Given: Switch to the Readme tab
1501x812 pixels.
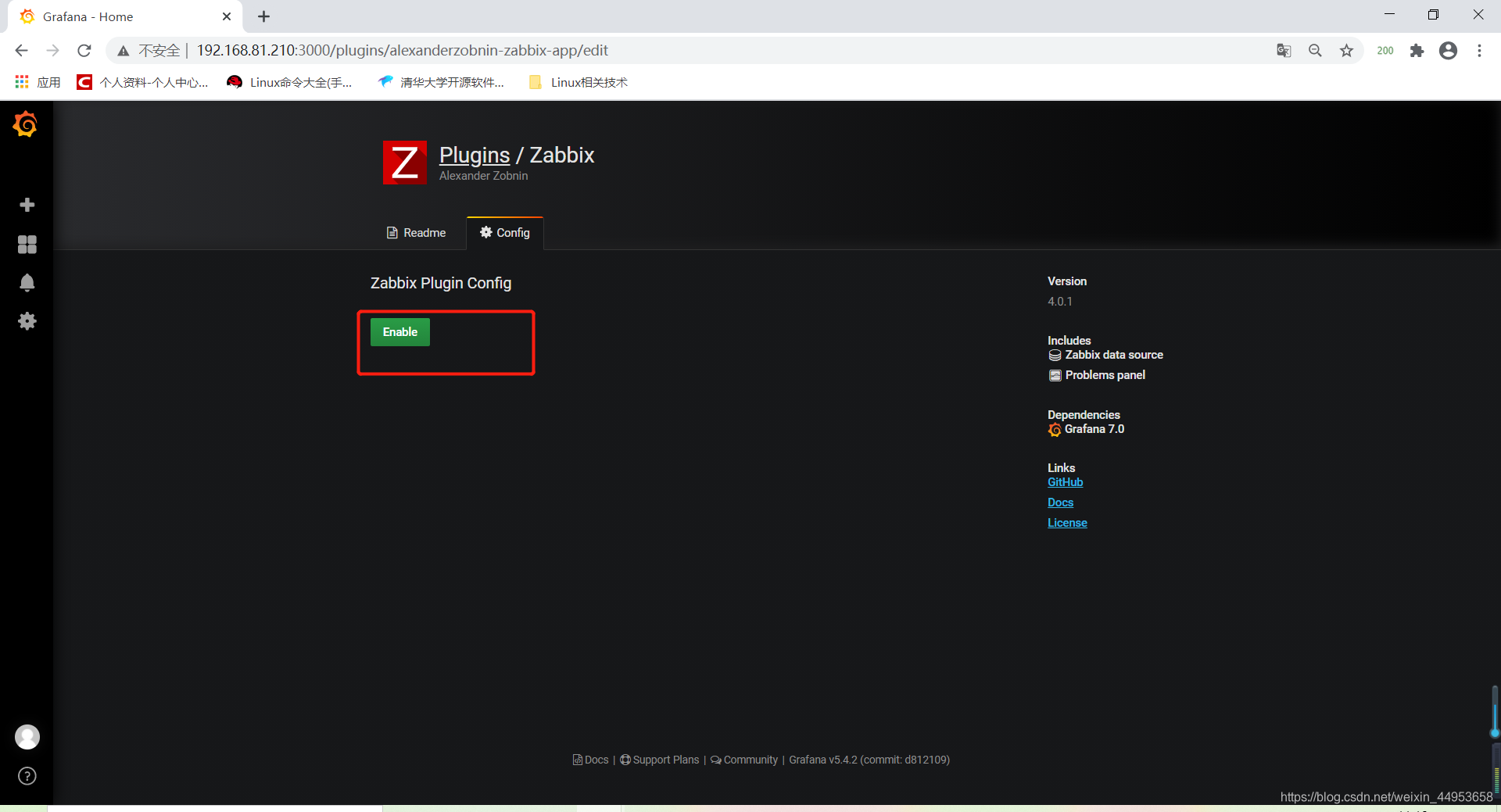Looking at the screenshot, I should pyautogui.click(x=417, y=233).
